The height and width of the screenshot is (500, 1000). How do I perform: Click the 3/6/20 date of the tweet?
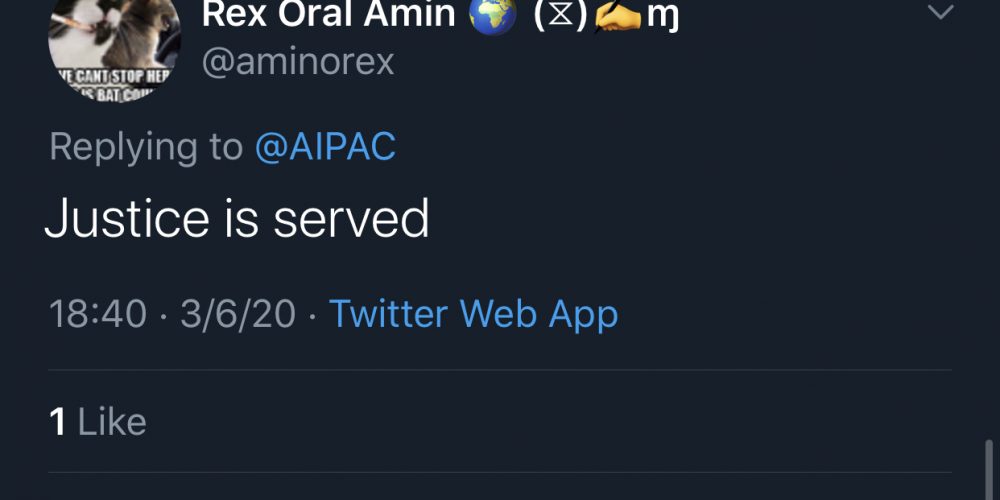tap(238, 314)
